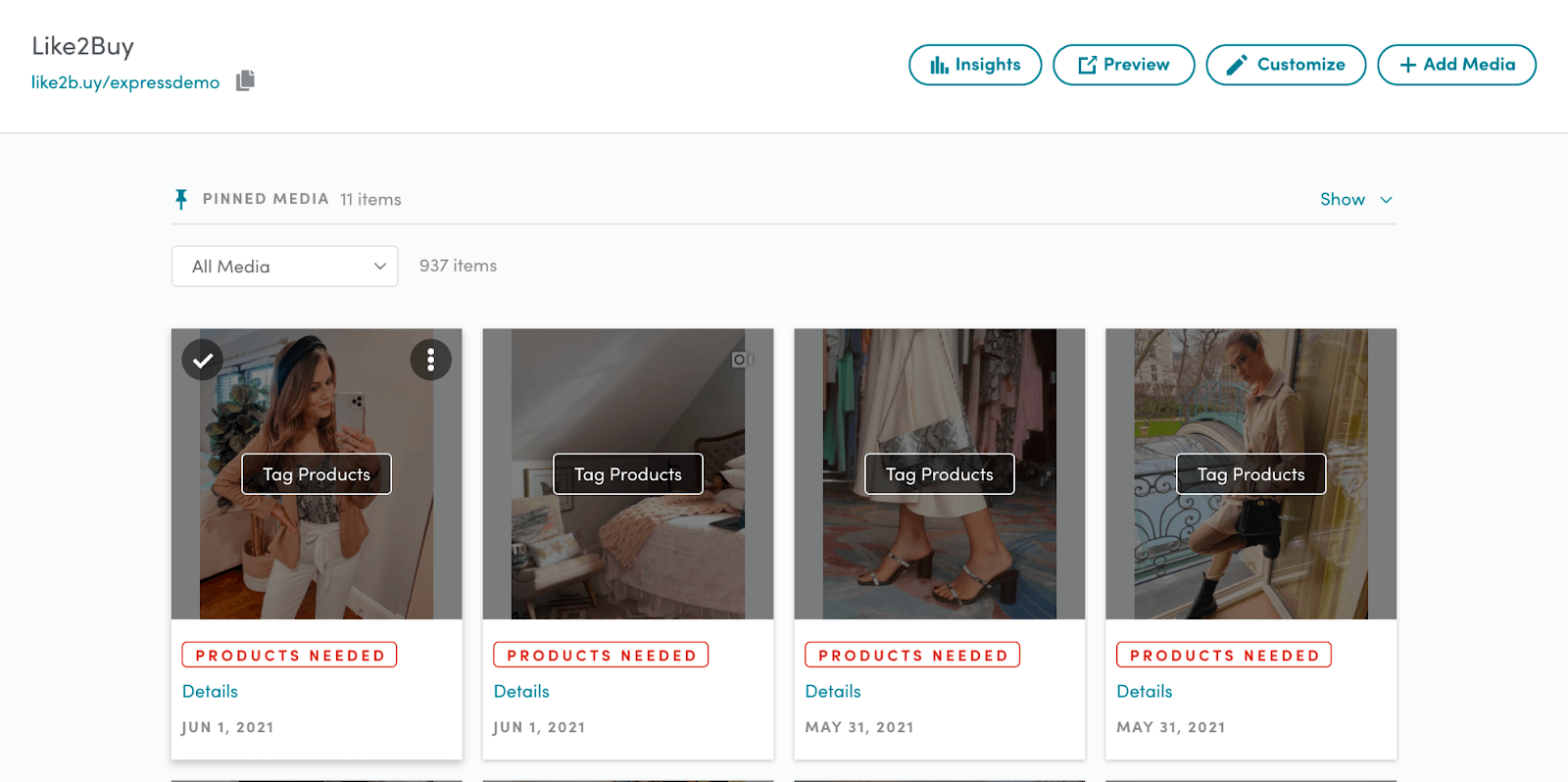The height and width of the screenshot is (782, 1568).
Task: Click the Preview external-link icon
Action: coord(1087,65)
